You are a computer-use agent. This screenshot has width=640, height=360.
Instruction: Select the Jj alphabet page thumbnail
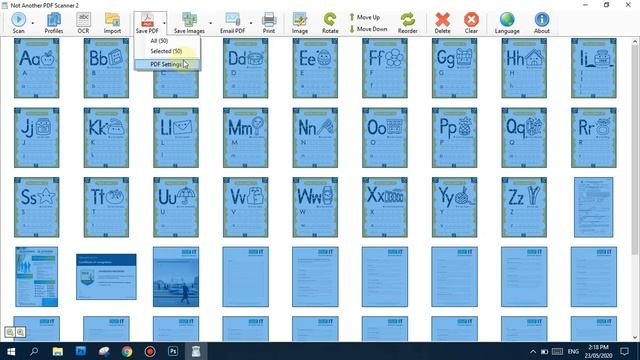(37, 138)
